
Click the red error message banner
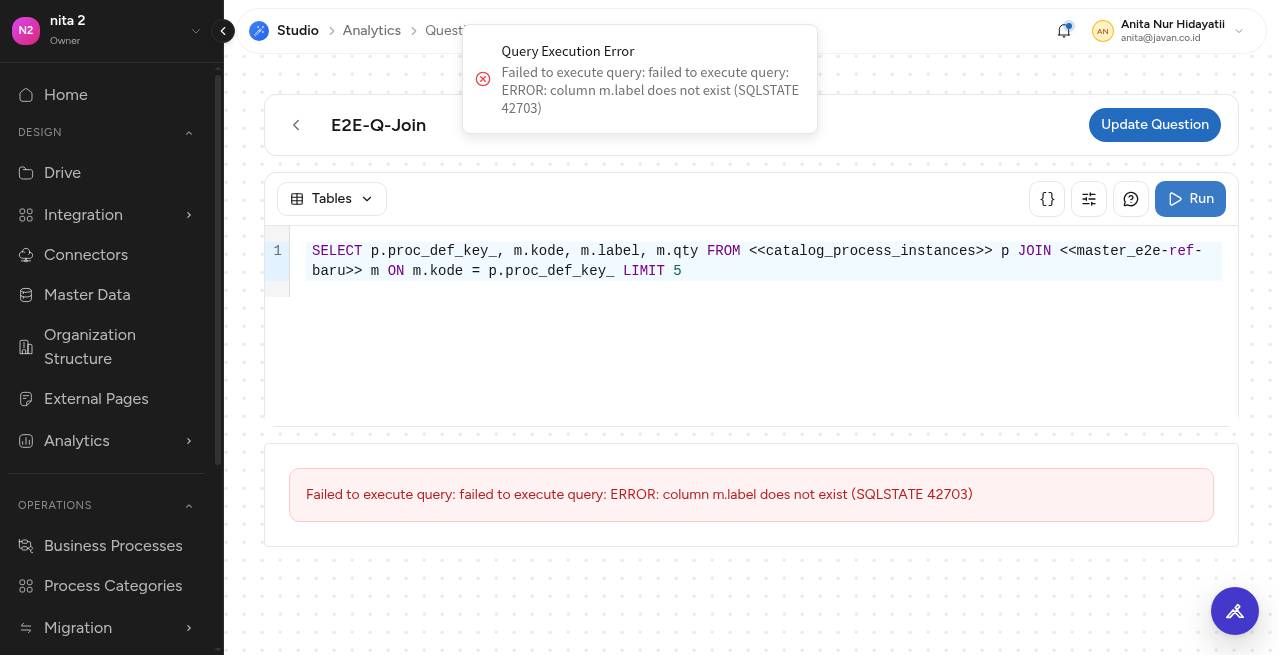pos(751,495)
